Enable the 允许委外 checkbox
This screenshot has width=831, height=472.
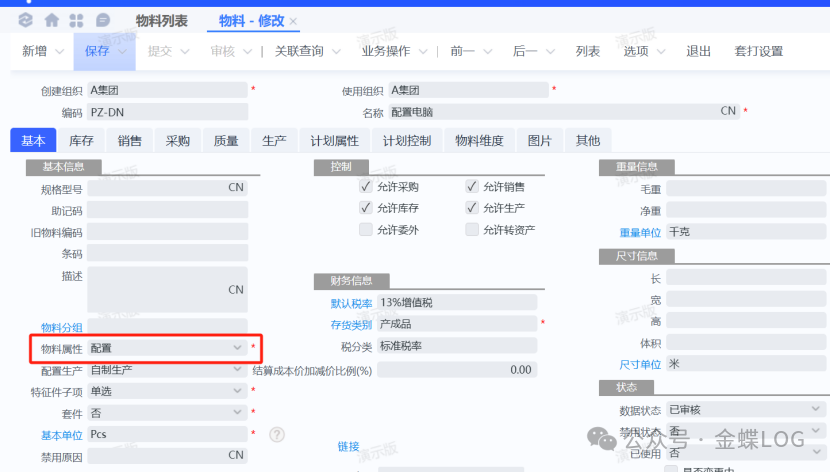pos(366,230)
